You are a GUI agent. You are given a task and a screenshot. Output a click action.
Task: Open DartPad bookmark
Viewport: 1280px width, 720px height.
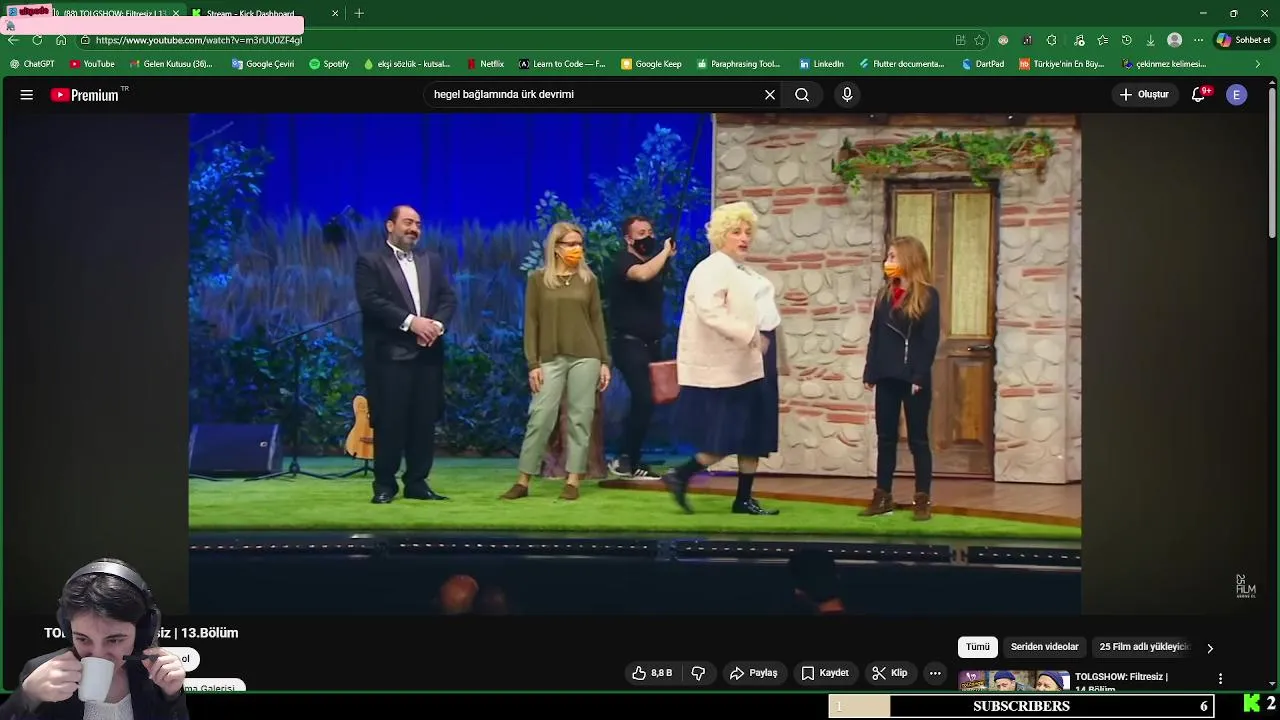click(x=983, y=64)
